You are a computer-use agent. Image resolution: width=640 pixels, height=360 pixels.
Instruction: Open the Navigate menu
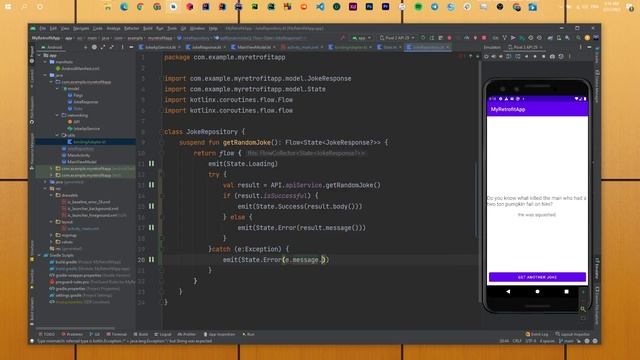tap(81, 29)
